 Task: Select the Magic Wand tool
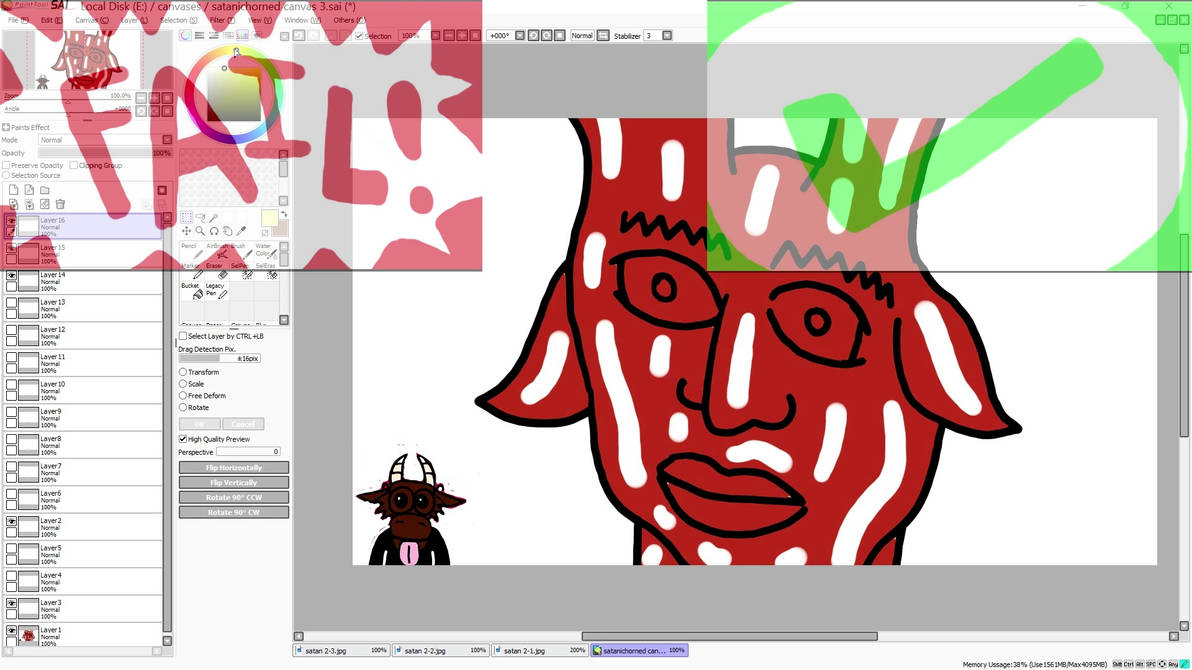[214, 218]
